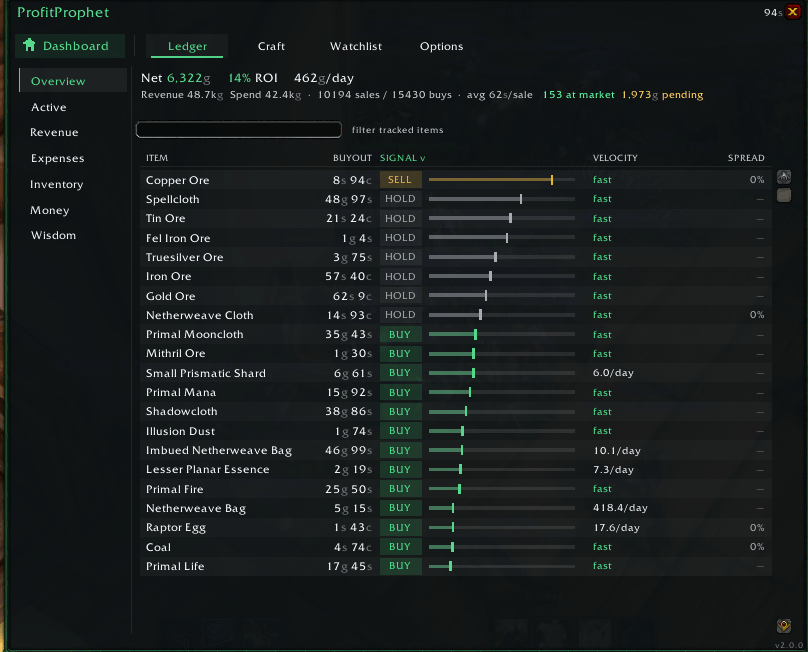Click the BUY badge on Shadowcloth

pos(400,411)
